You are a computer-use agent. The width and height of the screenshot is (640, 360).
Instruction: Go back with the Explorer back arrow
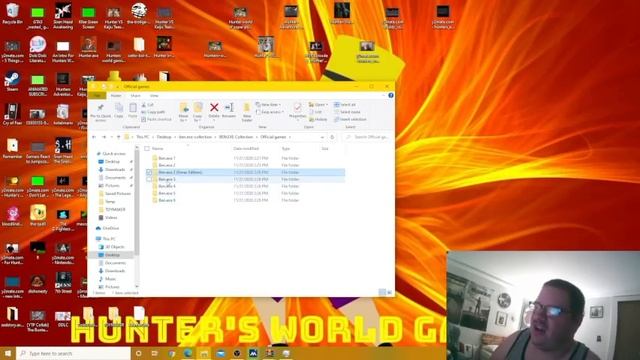(94, 137)
